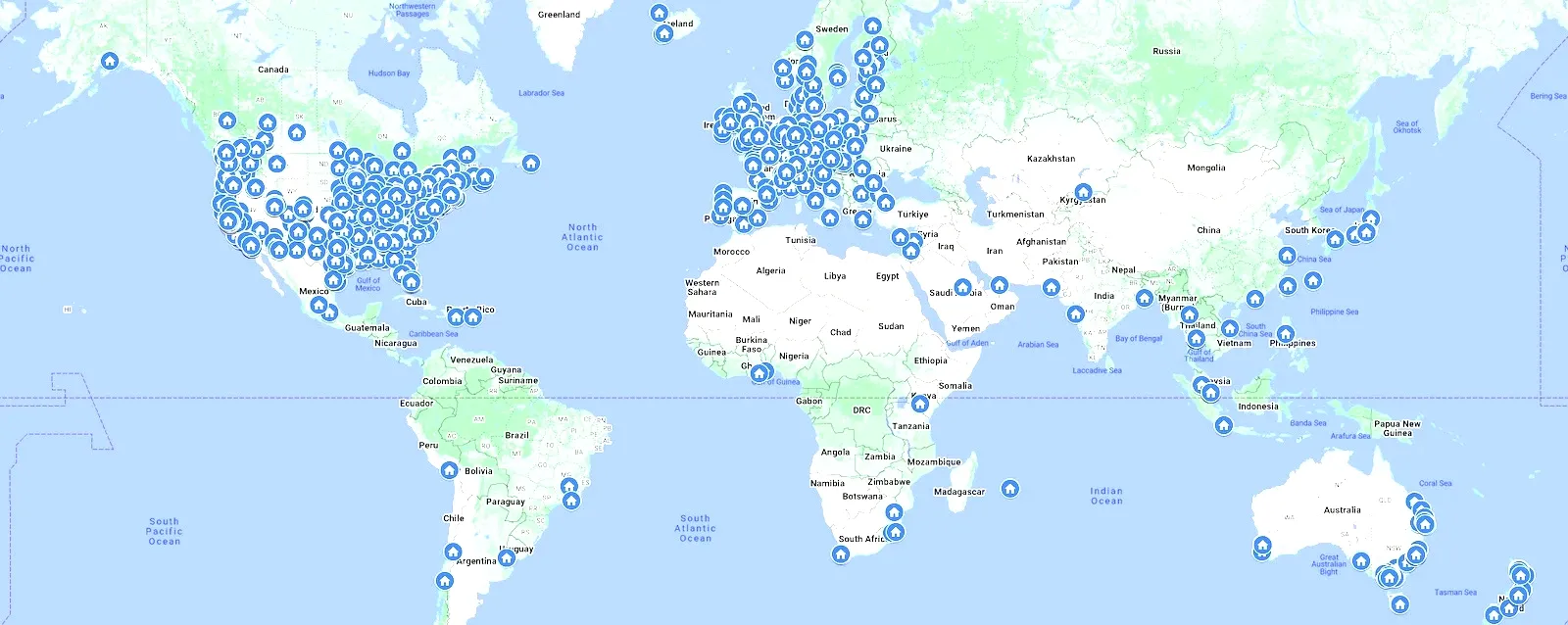Select the house marker in Oman
This screenshot has width=1568, height=625.
pos(1000,285)
